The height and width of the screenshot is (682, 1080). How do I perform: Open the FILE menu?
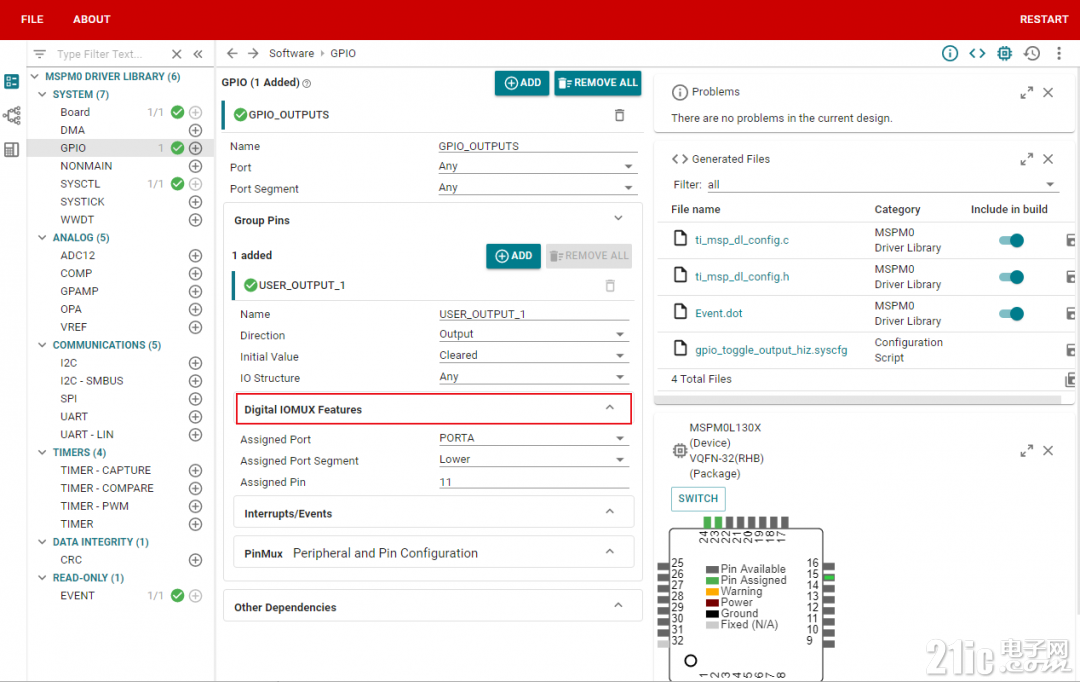click(32, 19)
